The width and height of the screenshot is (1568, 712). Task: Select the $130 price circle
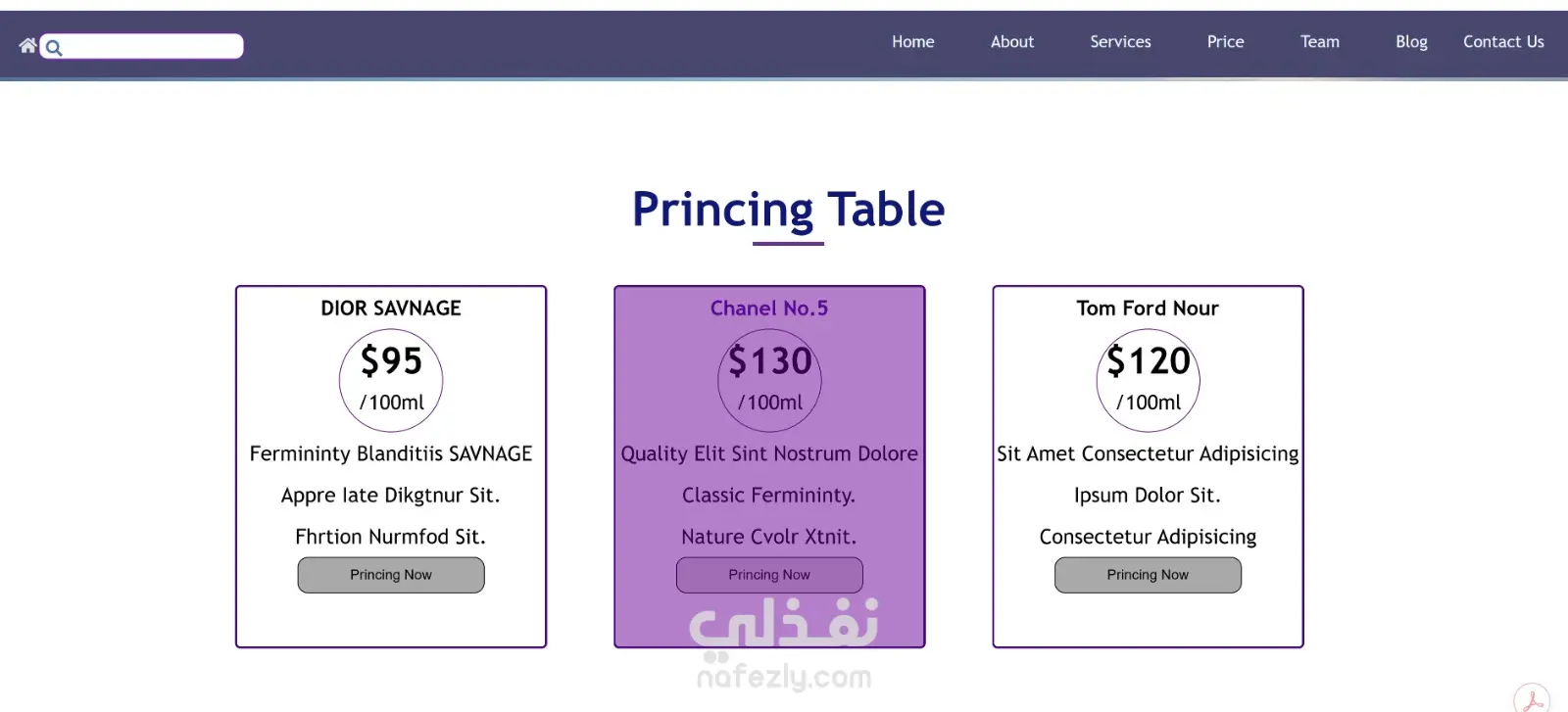tap(769, 380)
